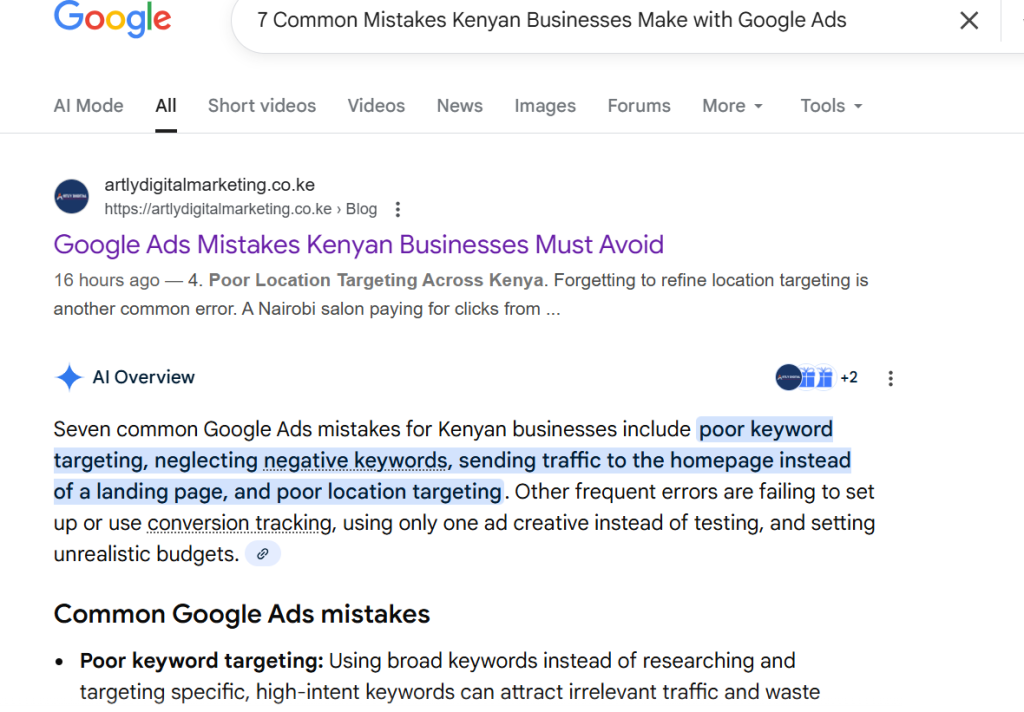1024x712 pixels.
Task: Click the underlined conversion tracking term
Action: pos(239,523)
